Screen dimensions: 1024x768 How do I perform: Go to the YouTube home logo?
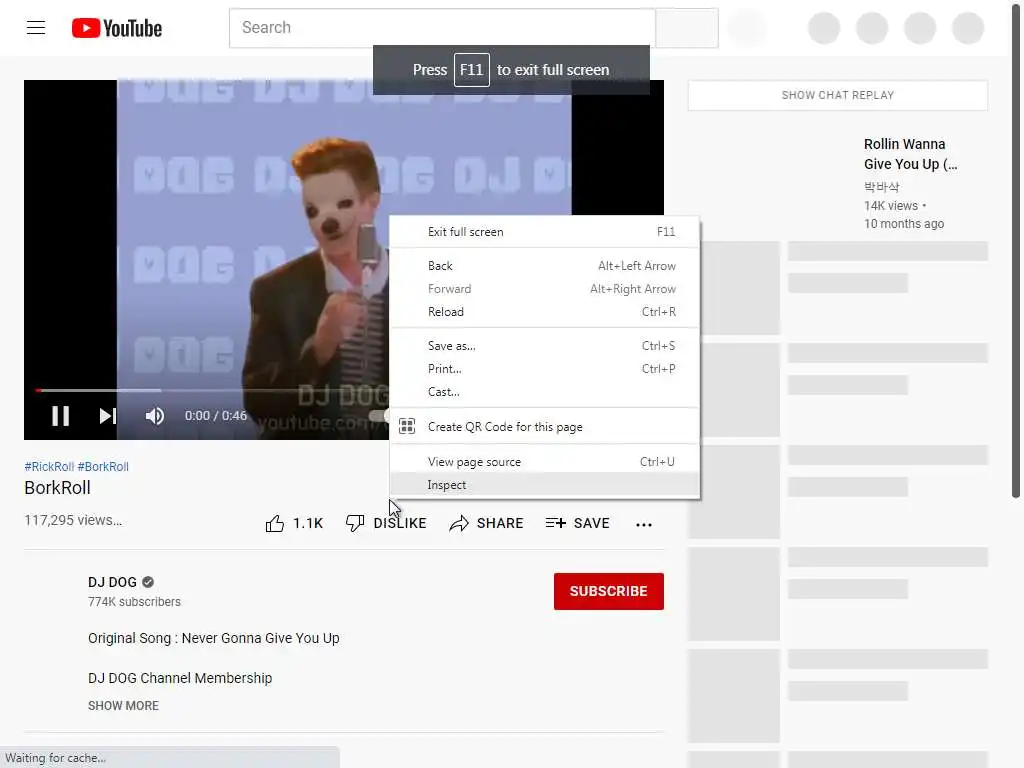[x=117, y=28]
